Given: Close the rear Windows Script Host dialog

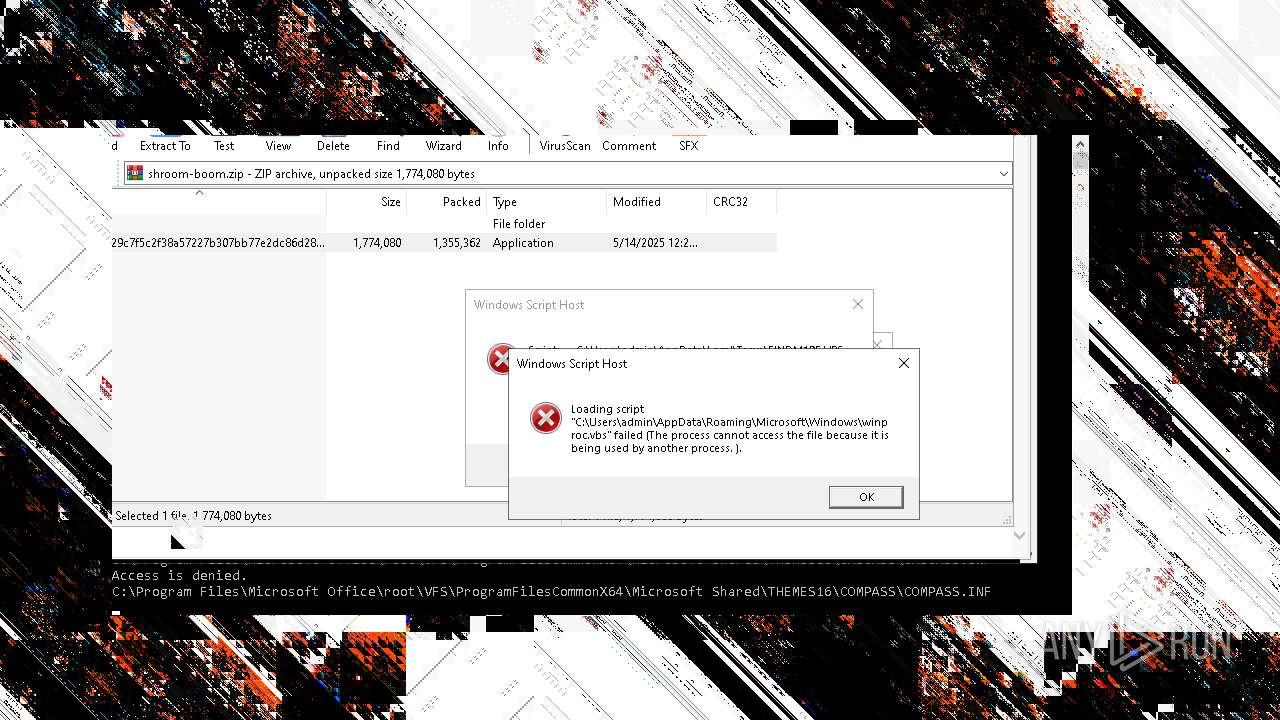Looking at the screenshot, I should pyautogui.click(x=858, y=304).
